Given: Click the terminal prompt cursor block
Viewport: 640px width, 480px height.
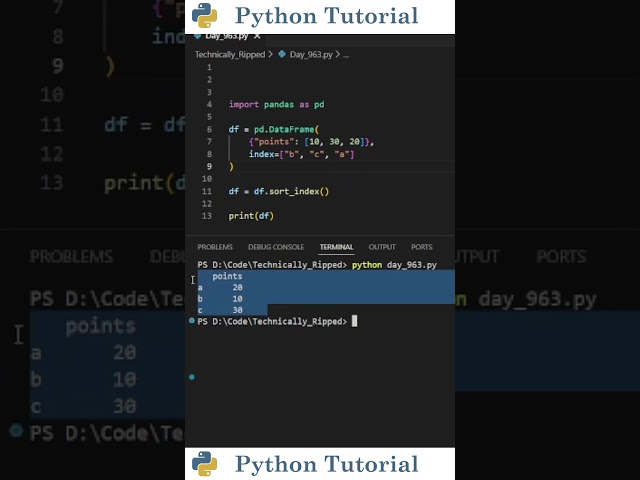Looking at the screenshot, I should (354, 321).
